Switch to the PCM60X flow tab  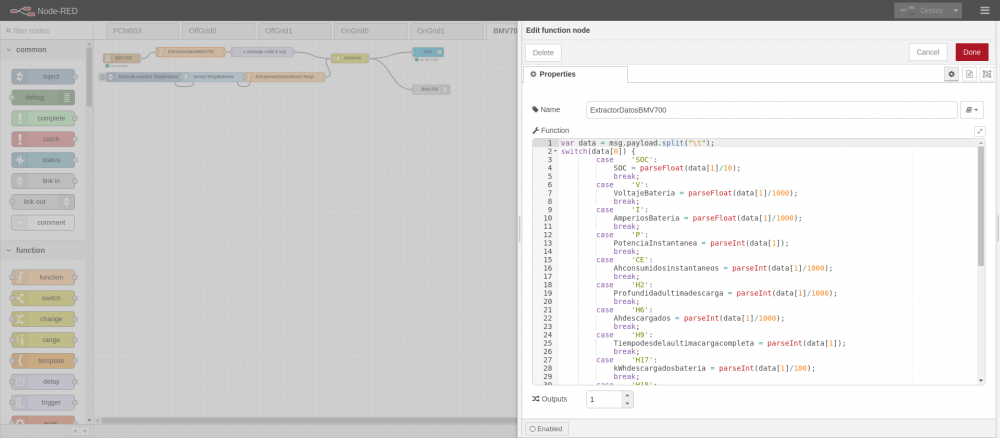point(142,31)
